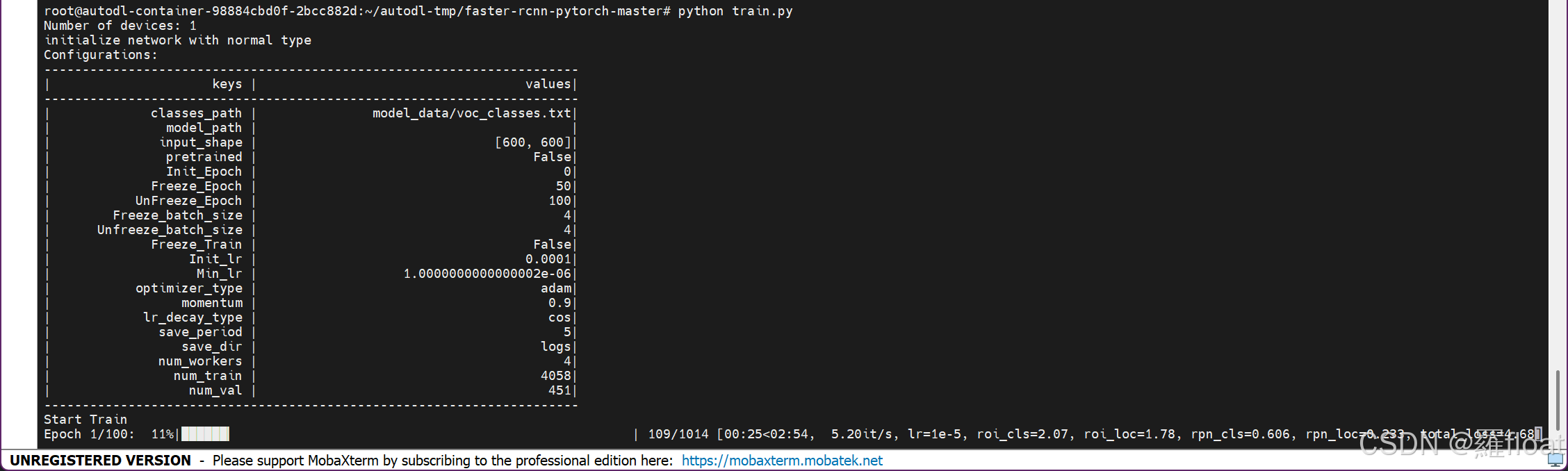Click the '451' num_val value
1568x471 pixels.
click(x=560, y=390)
